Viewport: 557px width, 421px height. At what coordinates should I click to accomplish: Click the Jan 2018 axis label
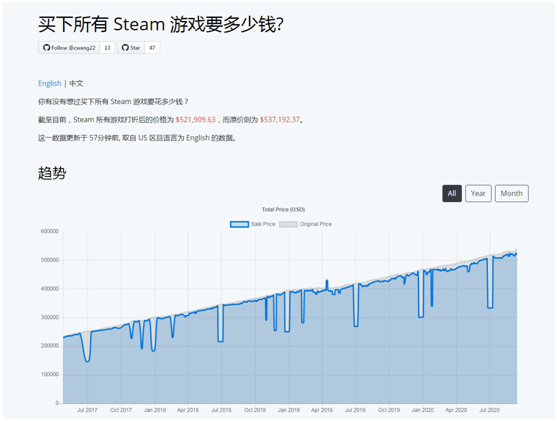(x=155, y=410)
